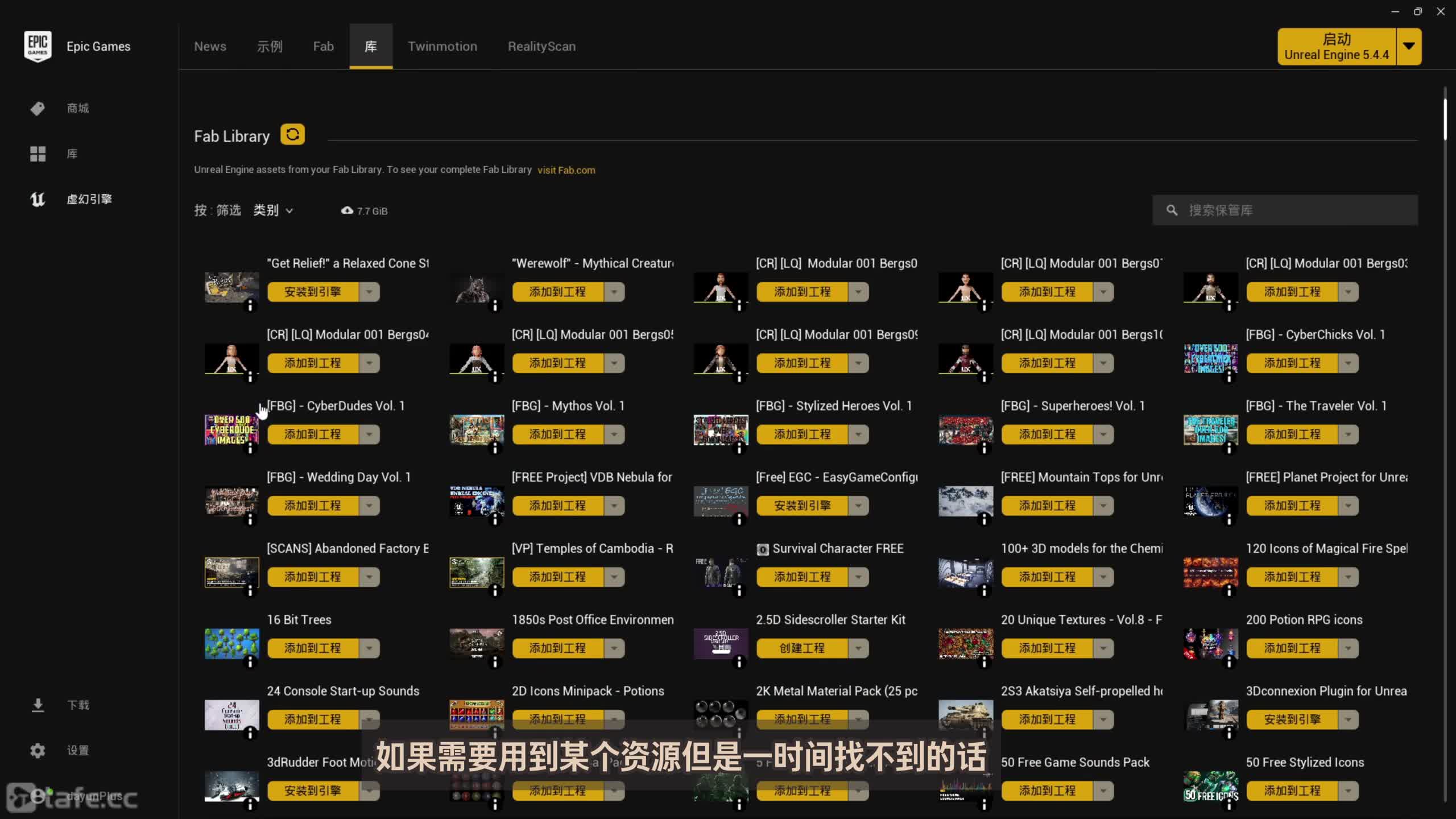Switch to the News tab

pyautogui.click(x=210, y=47)
